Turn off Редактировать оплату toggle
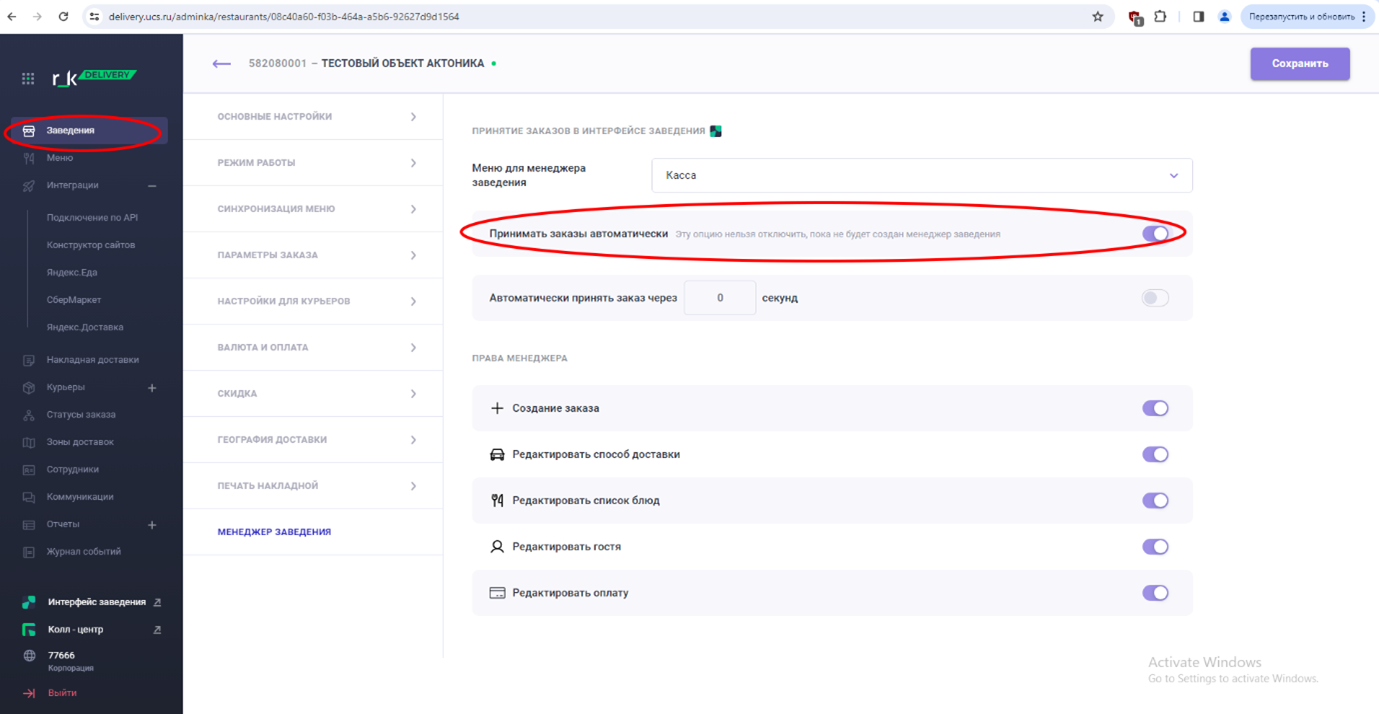1379x714 pixels. pyautogui.click(x=1155, y=593)
